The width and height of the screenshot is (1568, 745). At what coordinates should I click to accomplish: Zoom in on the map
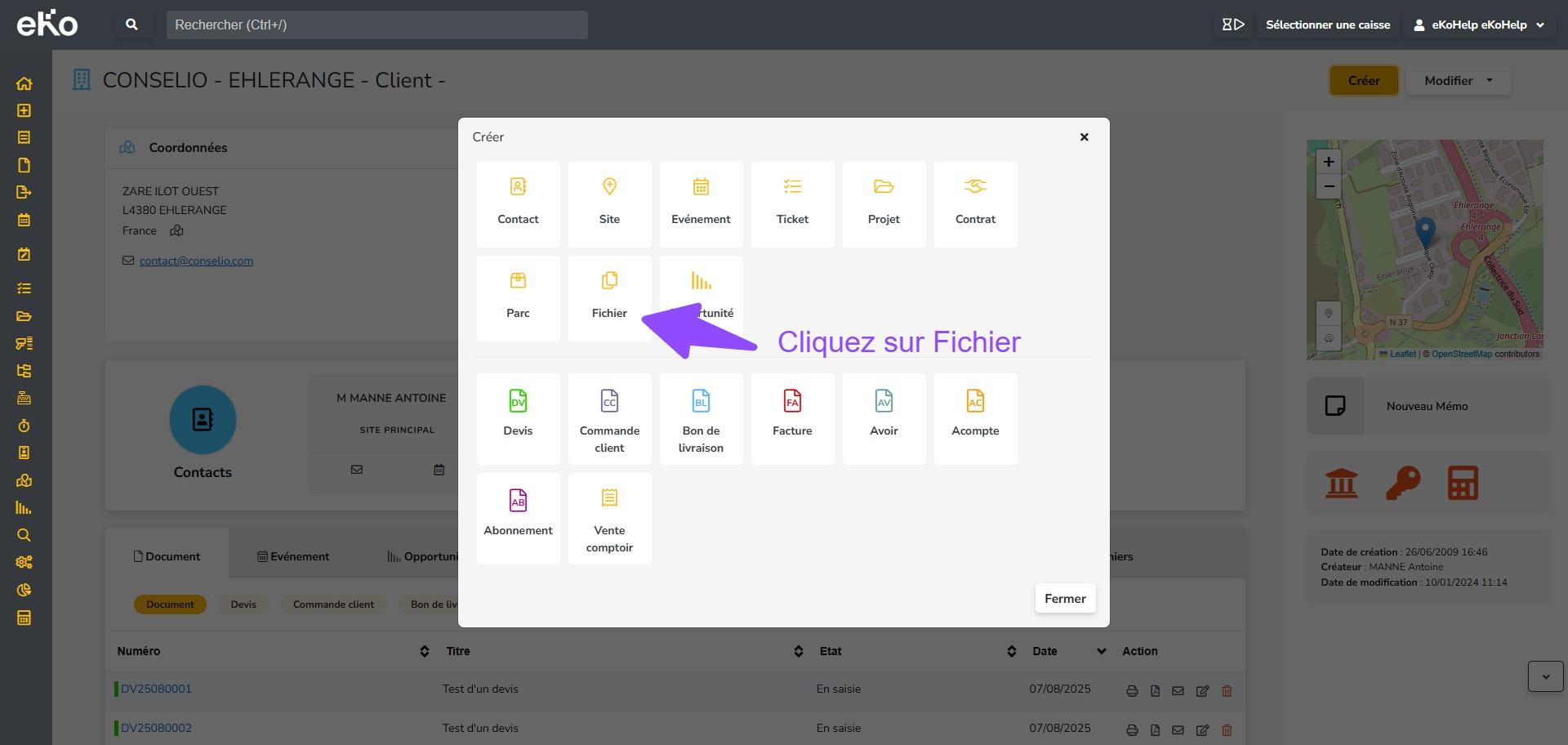click(x=1329, y=162)
